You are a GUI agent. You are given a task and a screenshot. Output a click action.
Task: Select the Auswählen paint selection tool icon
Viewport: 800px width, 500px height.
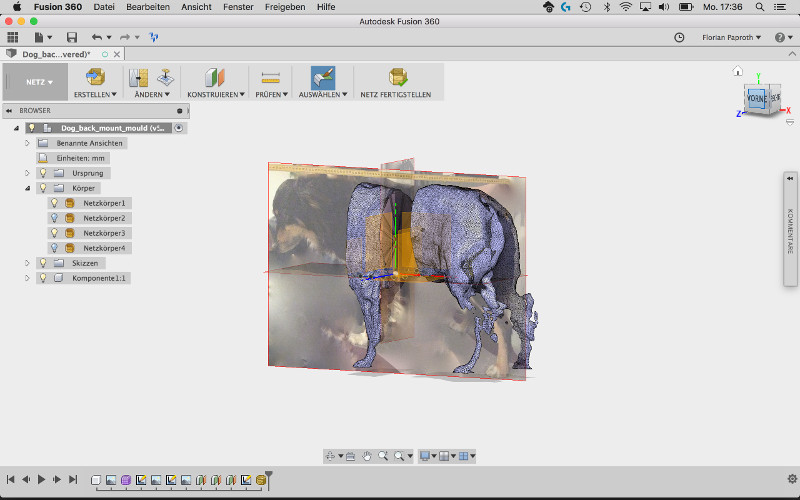[322, 77]
